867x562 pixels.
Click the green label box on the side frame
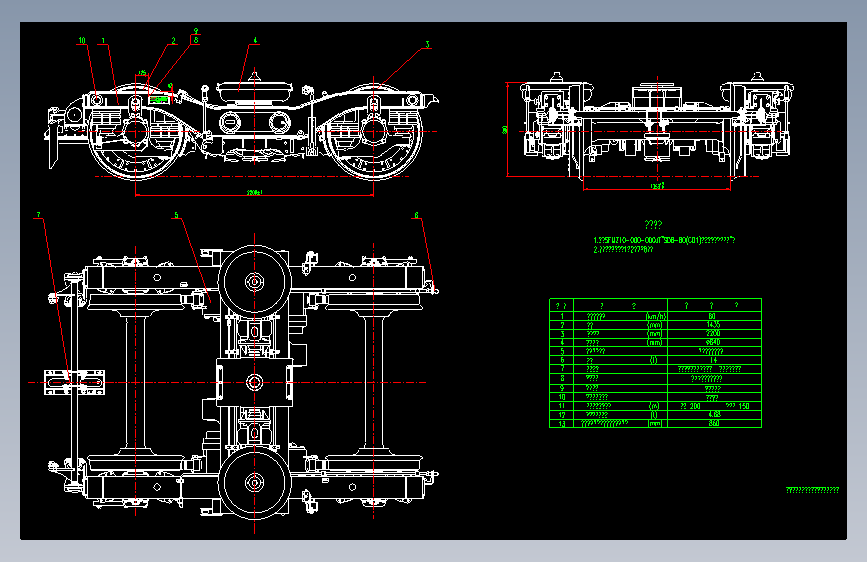(159, 100)
